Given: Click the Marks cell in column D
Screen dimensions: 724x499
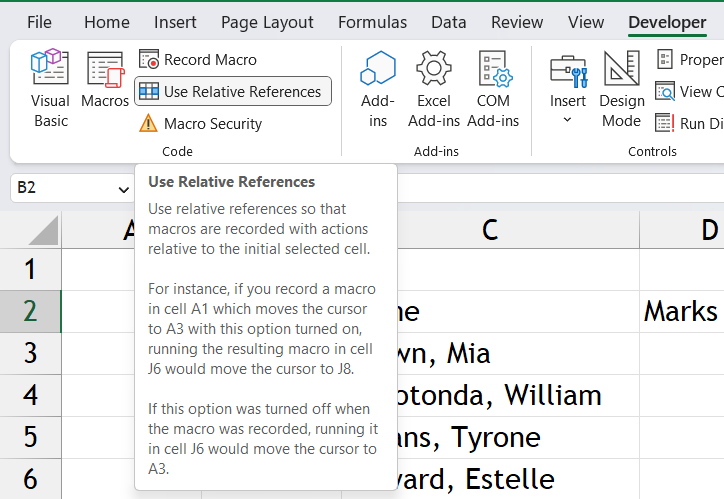Looking at the screenshot, I should [682, 312].
